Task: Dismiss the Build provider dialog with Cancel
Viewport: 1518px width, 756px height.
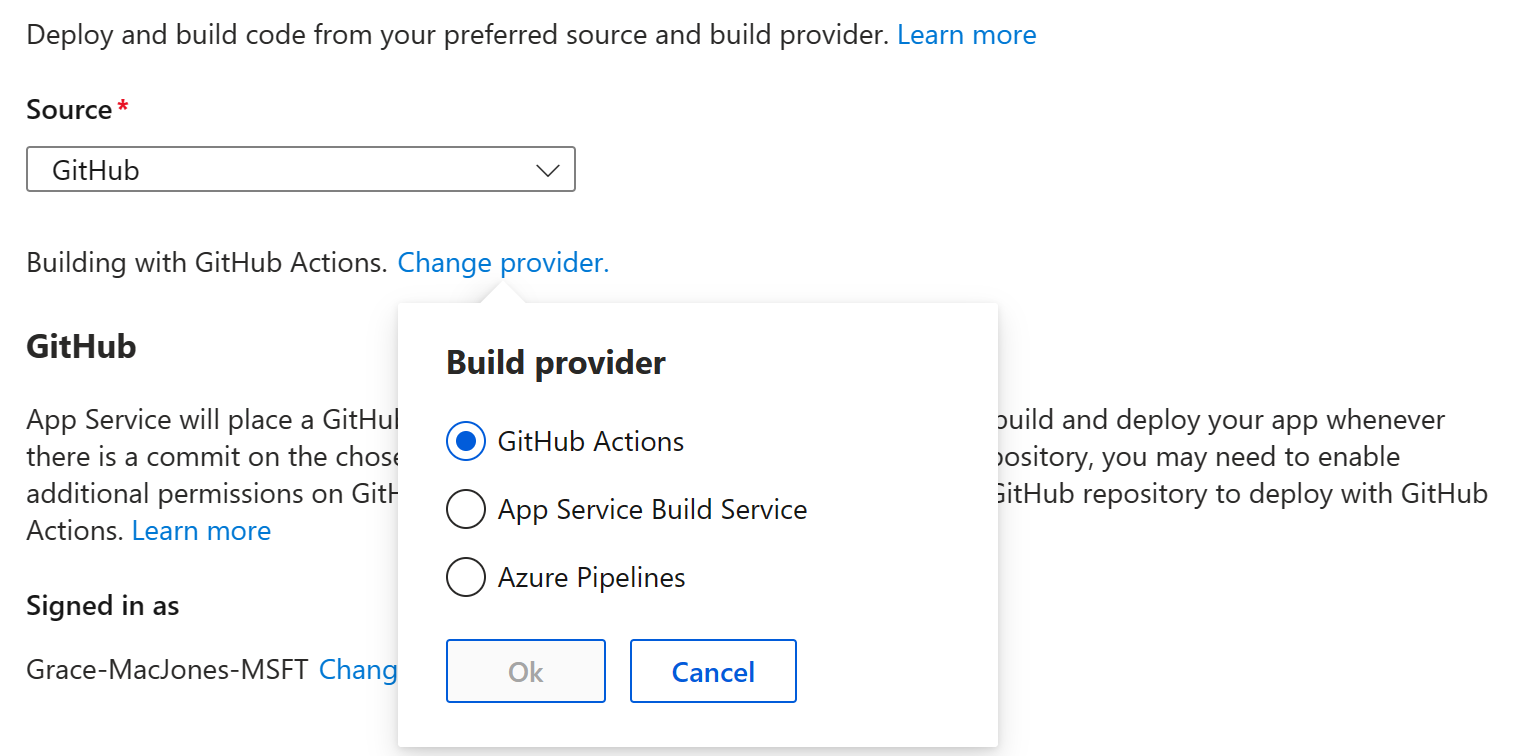Action: pos(712,671)
